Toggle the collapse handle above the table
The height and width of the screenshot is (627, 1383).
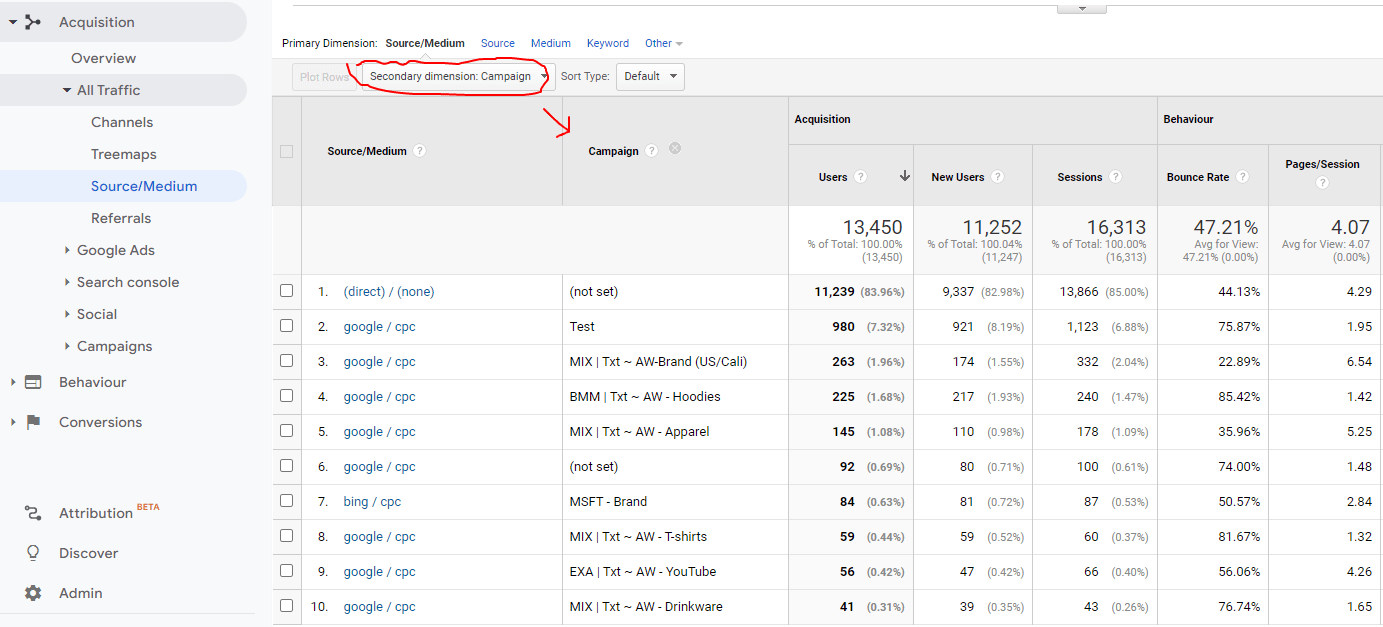coord(1082,8)
